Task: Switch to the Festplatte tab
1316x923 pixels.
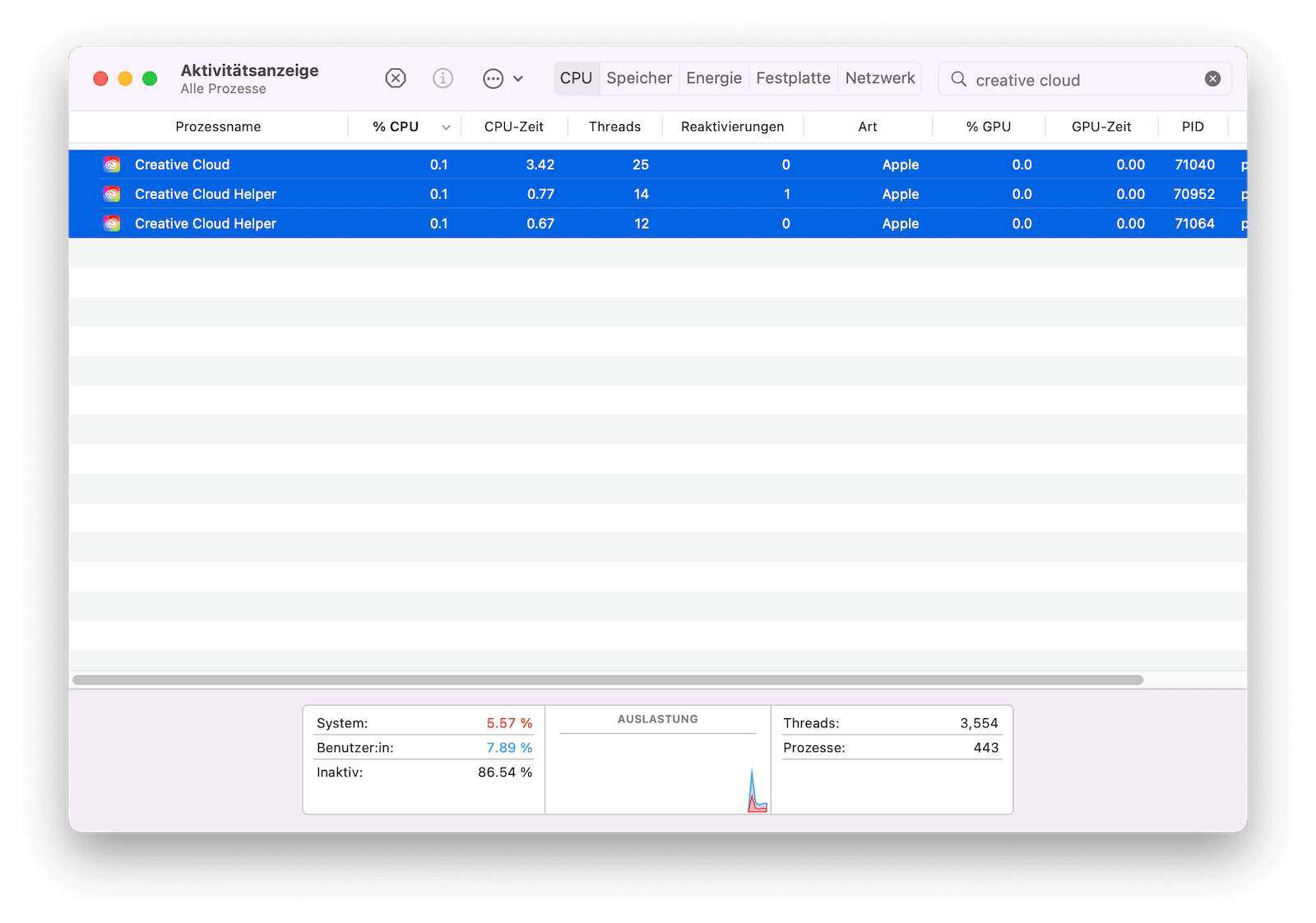Action: pos(793,78)
